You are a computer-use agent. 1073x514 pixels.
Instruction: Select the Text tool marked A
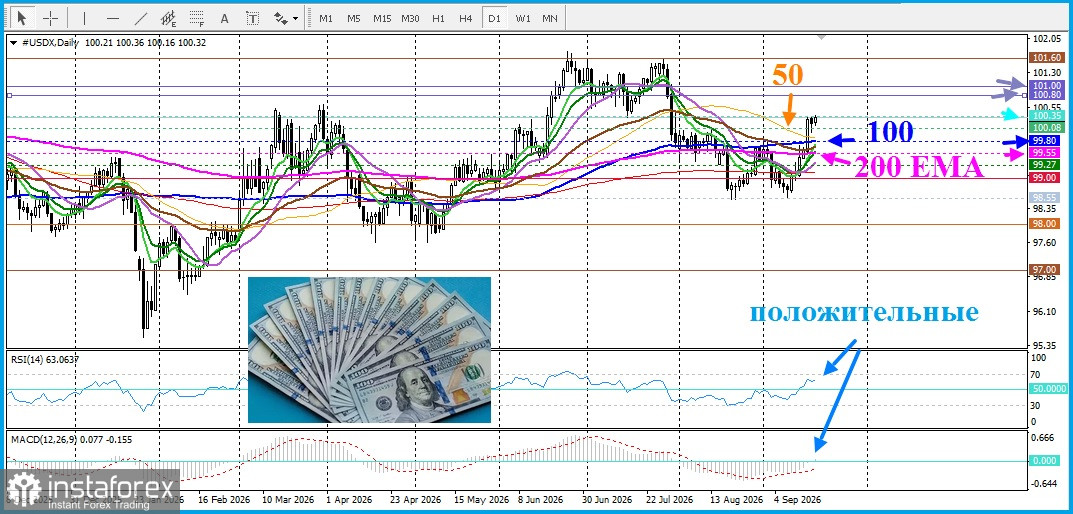[224, 18]
